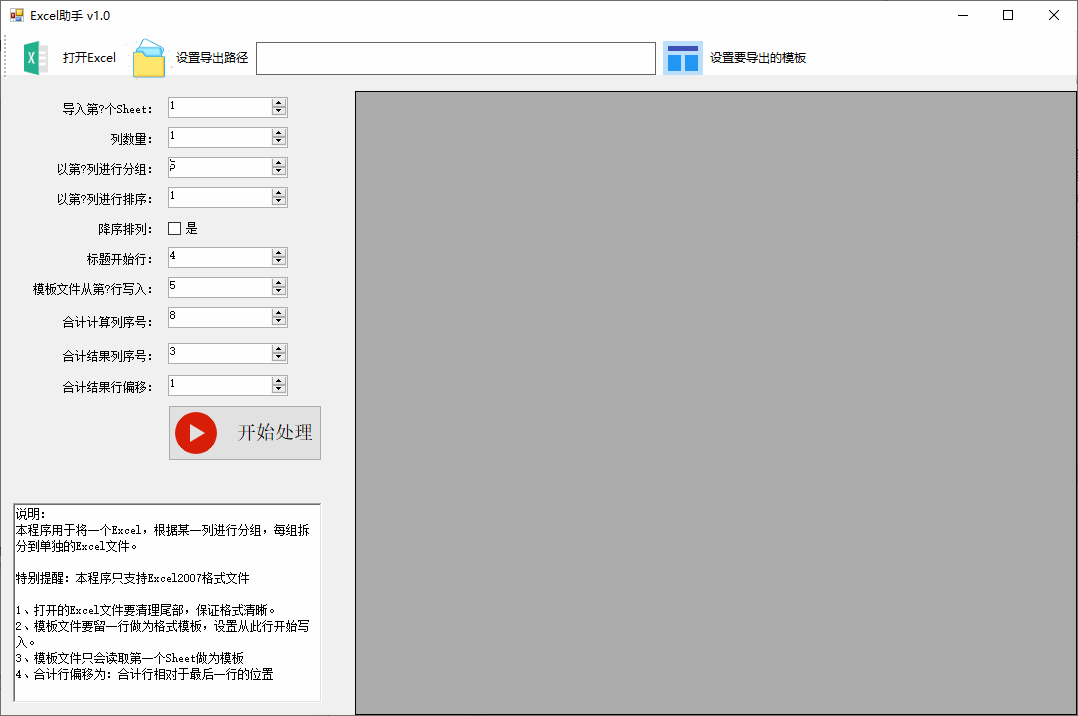The height and width of the screenshot is (716, 1078).
Task: Click the green Excel icon to open a file
Action: click(35, 58)
